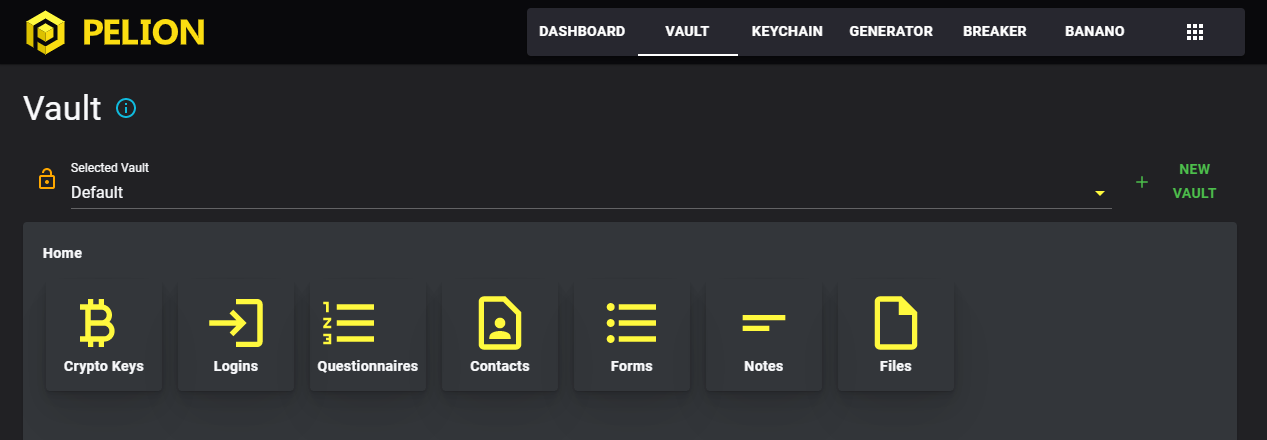Open the Questionnaires numbered list icon
Screen dimensions: 1267x440
click(x=348, y=322)
